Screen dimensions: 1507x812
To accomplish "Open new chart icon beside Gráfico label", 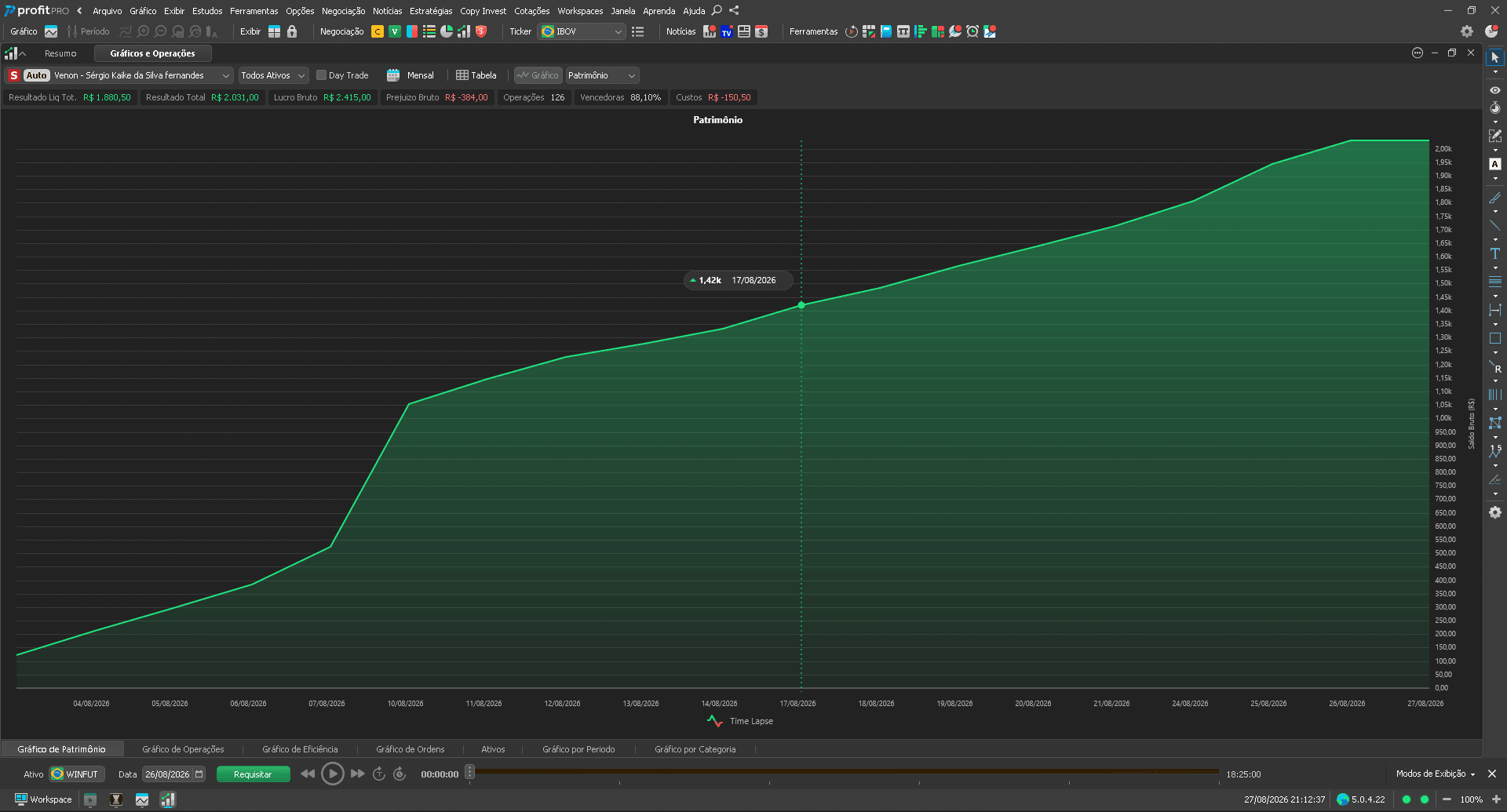I will tap(51, 31).
